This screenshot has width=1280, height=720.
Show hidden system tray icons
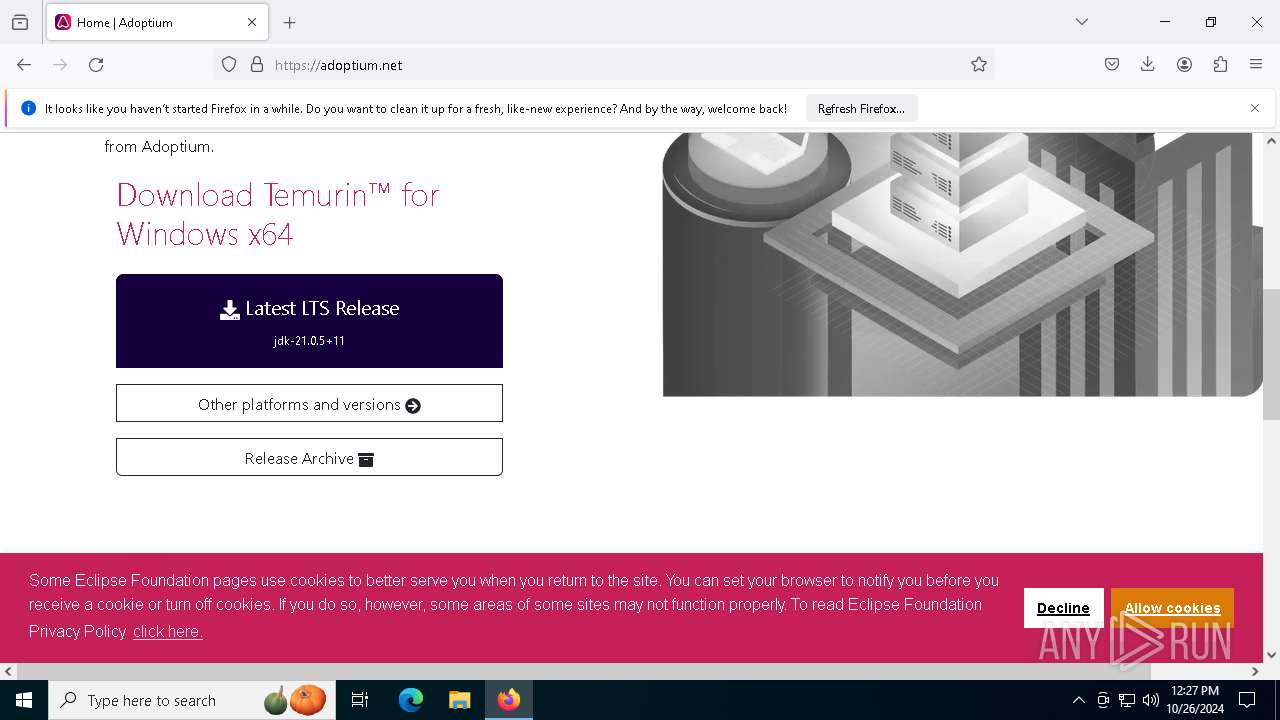[1078, 700]
